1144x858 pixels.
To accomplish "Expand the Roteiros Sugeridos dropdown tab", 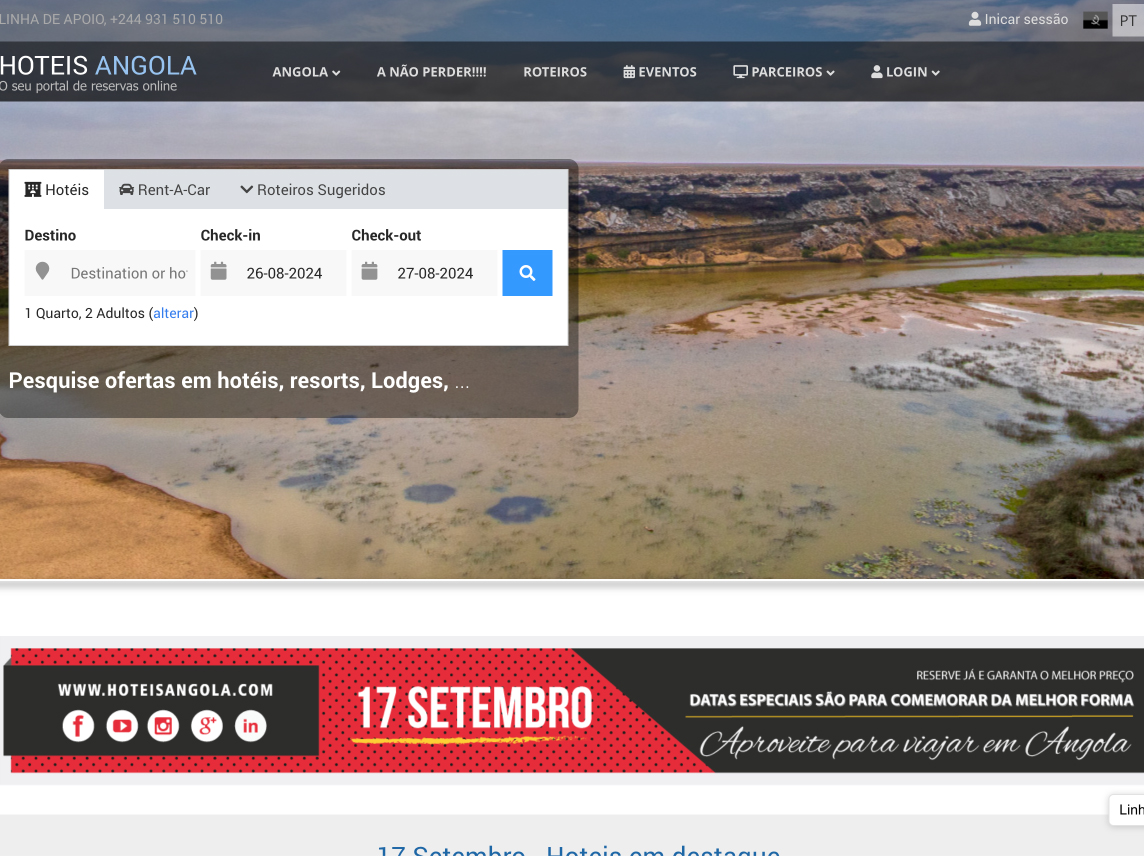I will pos(313,190).
